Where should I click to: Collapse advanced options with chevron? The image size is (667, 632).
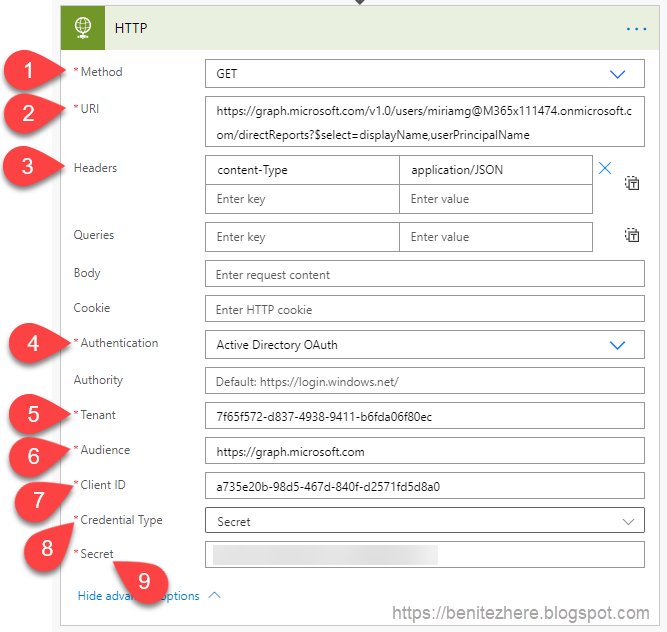tap(215, 595)
